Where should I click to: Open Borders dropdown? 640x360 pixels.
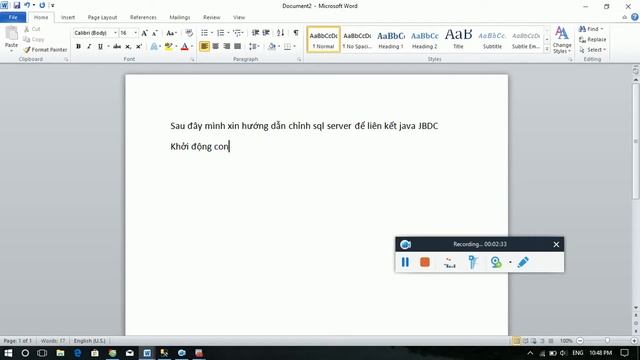(x=294, y=47)
